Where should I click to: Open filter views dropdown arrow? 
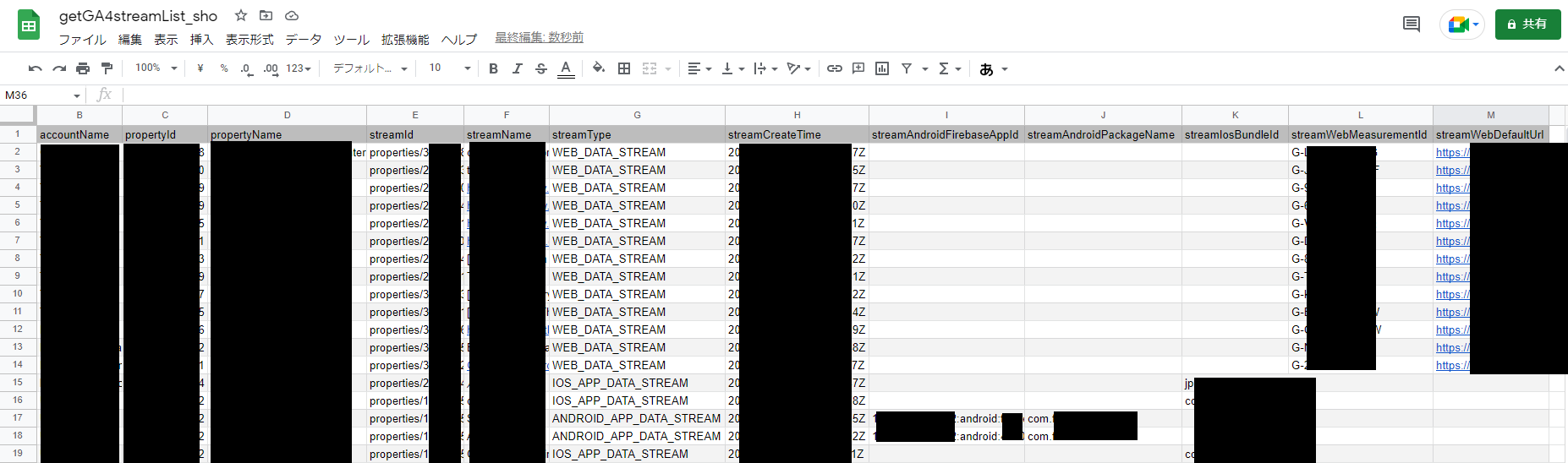(x=925, y=69)
